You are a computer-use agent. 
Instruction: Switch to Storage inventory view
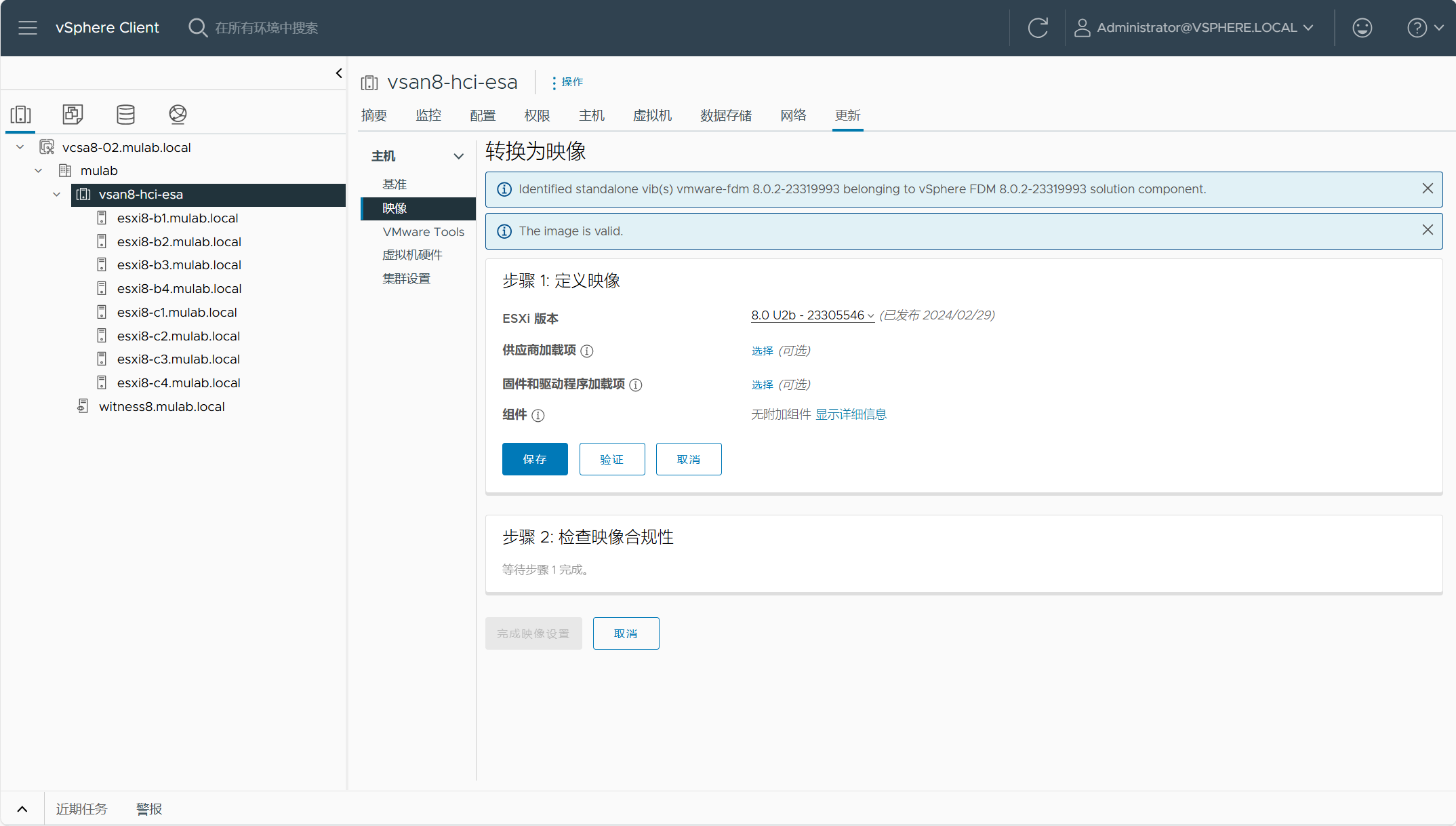click(x=125, y=115)
